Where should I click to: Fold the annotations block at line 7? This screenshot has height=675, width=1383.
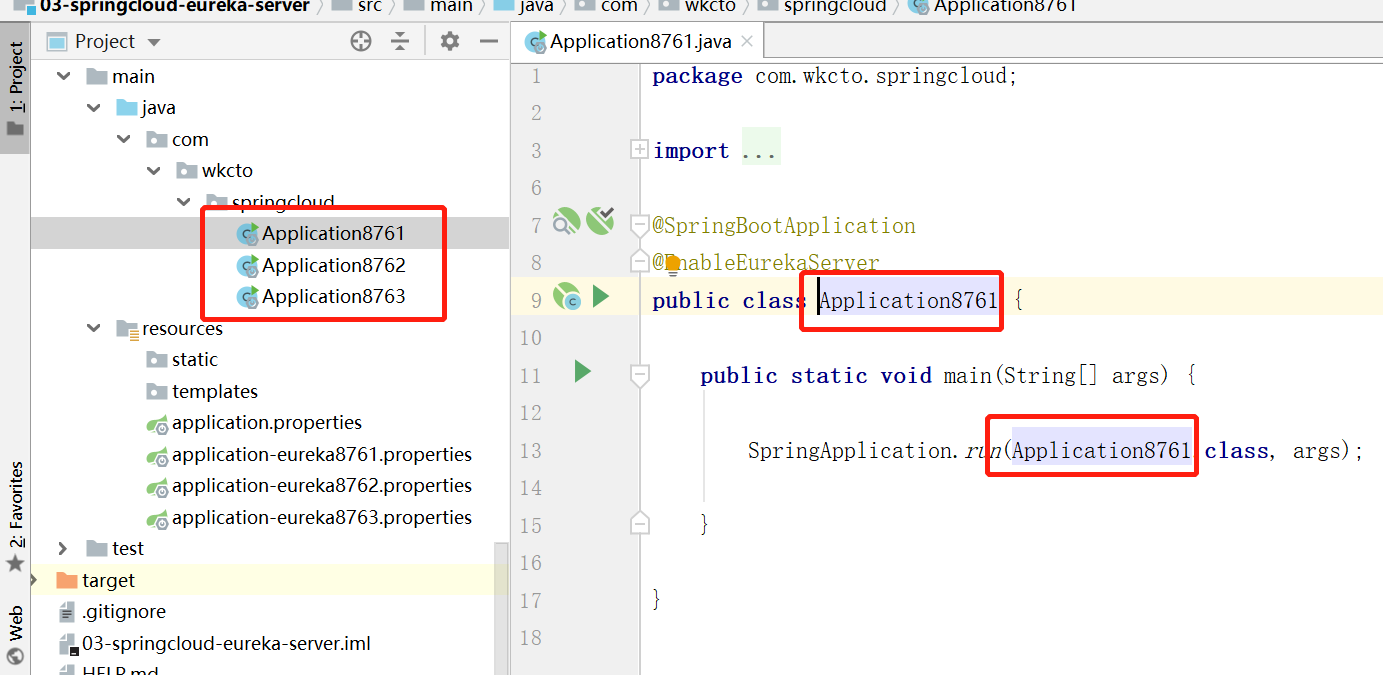[639, 226]
